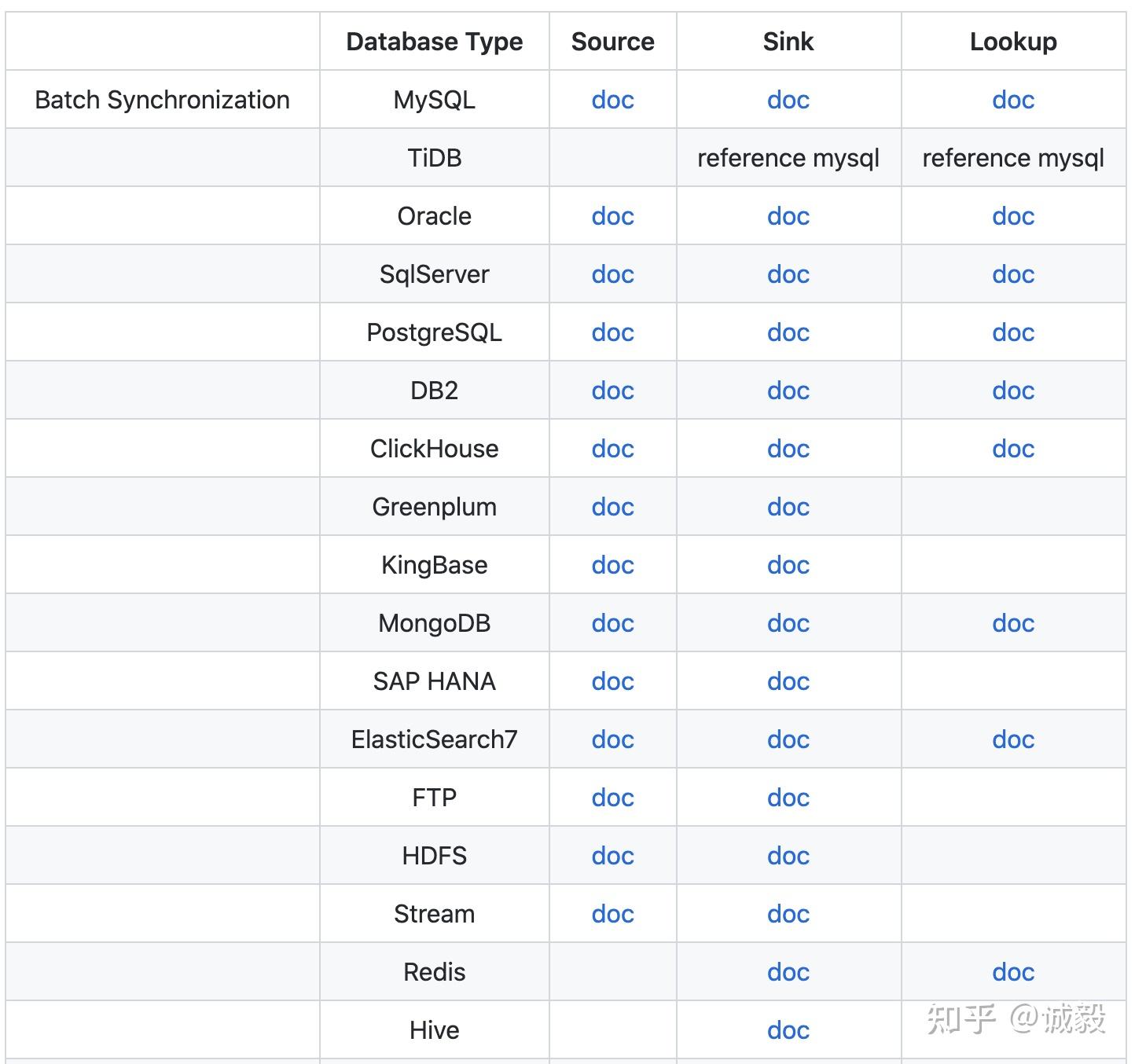Screen dimensions: 1135x1064
Task: Select the 'TiDB' database name
Action: tap(435, 158)
